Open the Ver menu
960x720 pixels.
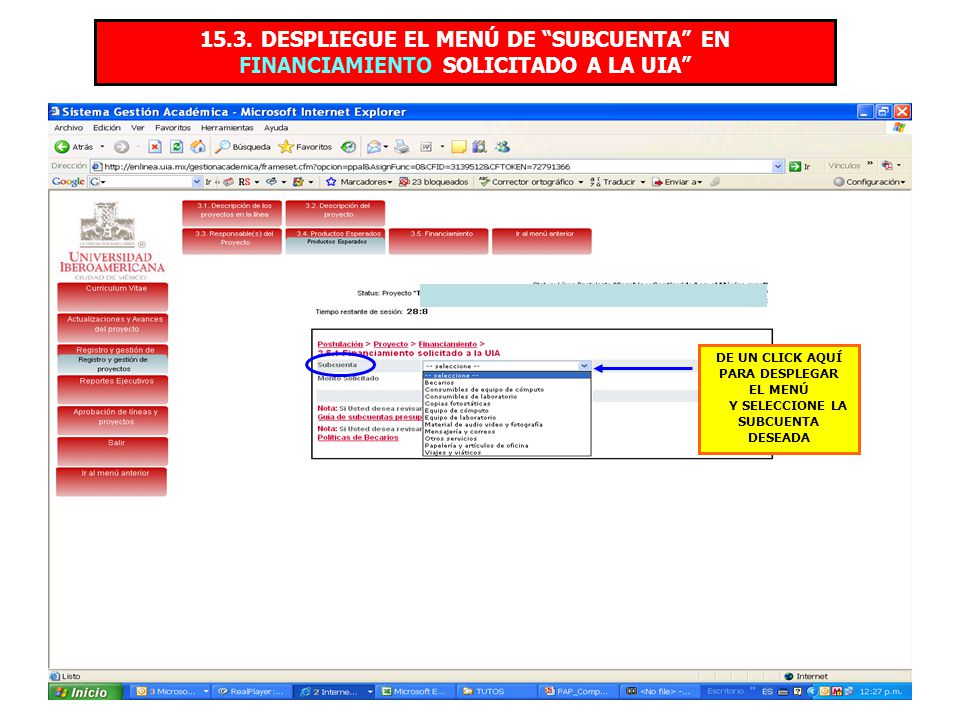(138, 128)
